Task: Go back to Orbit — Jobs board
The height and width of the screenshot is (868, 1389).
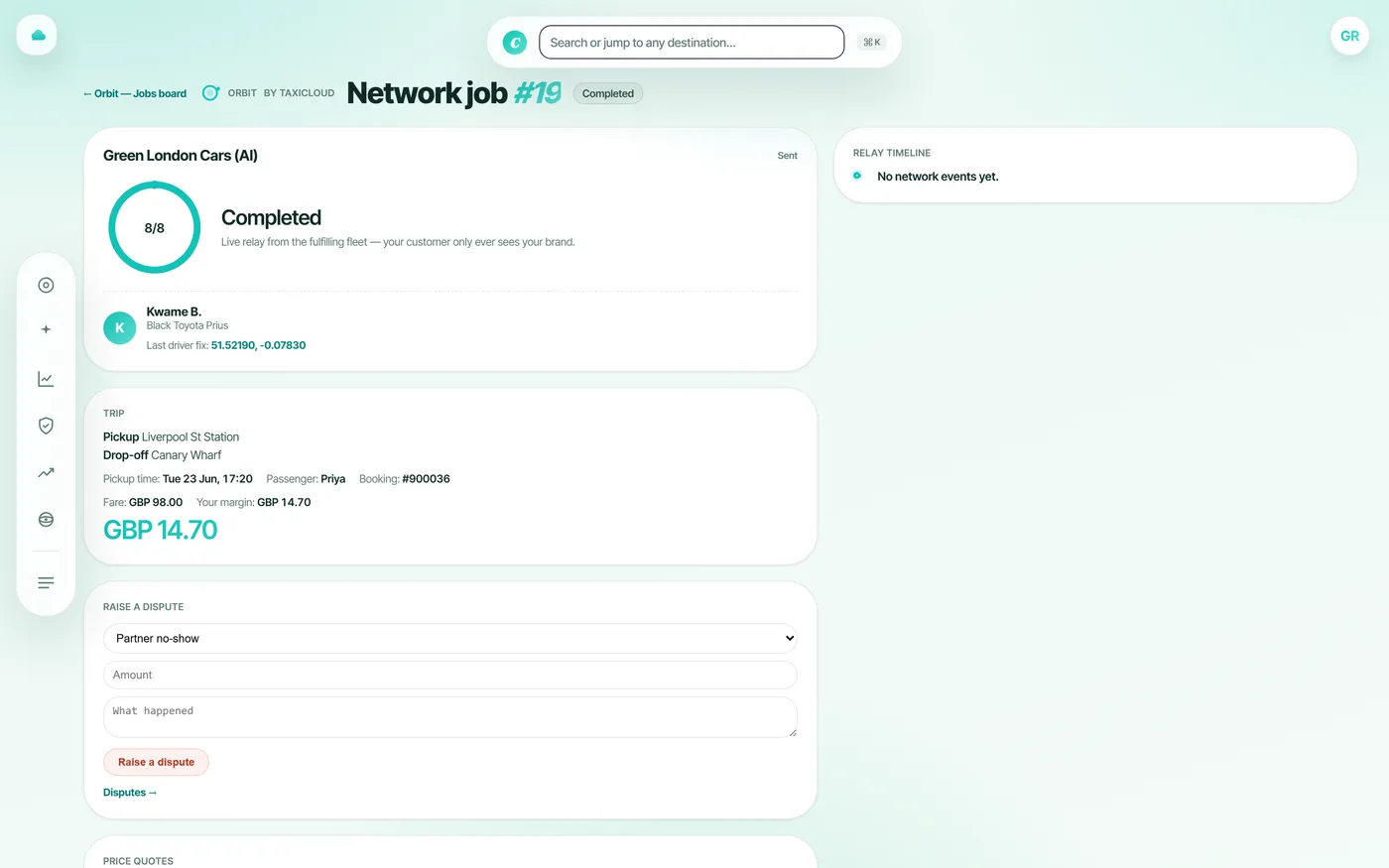Action: tap(135, 93)
